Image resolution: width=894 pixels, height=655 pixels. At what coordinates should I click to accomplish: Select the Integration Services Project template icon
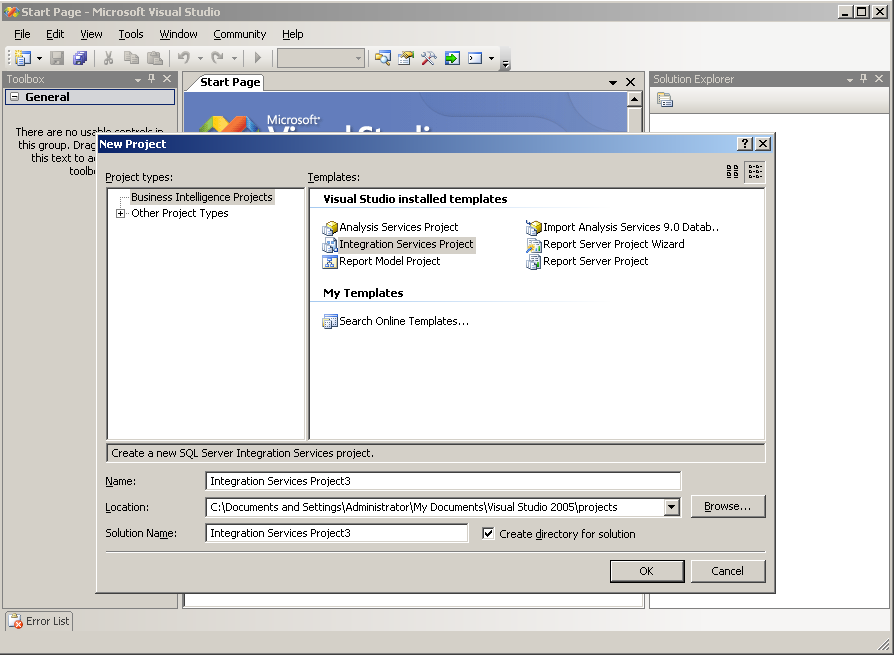click(330, 245)
